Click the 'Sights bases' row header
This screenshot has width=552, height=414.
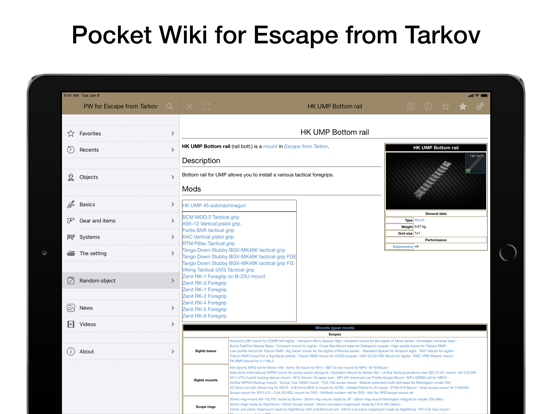click(206, 351)
